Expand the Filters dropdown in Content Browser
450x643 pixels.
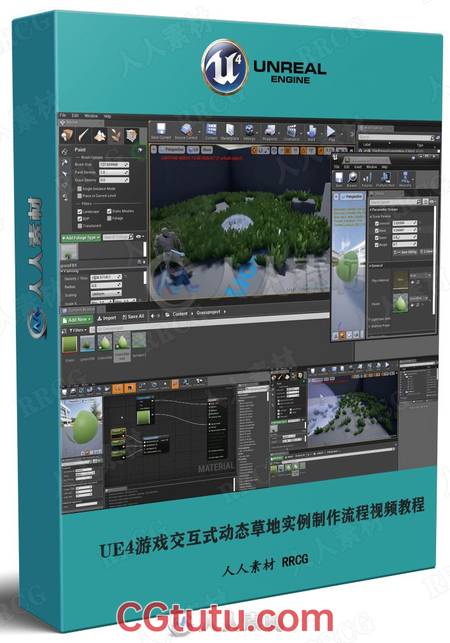pos(77,330)
